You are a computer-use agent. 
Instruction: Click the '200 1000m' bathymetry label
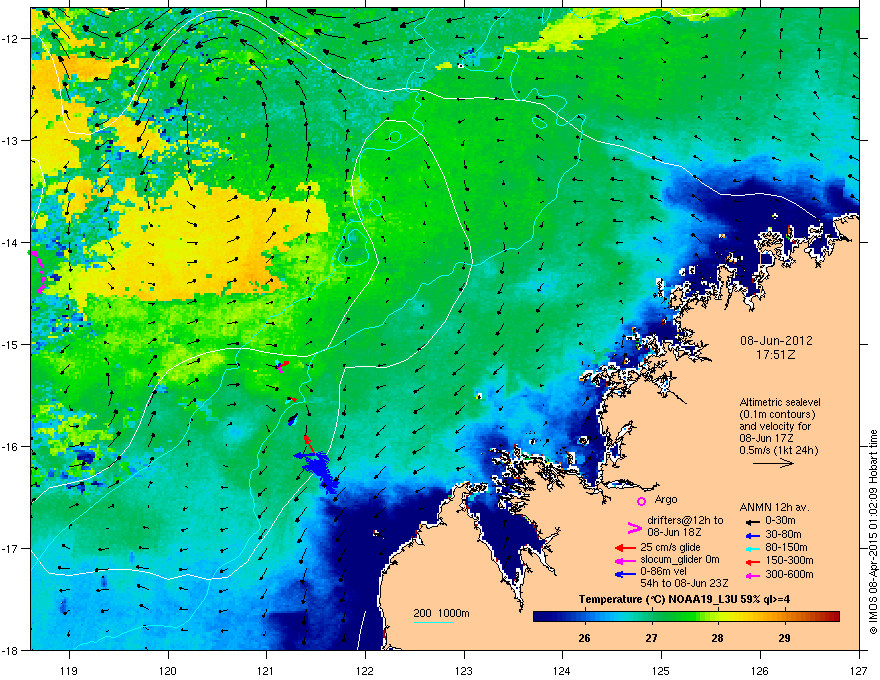[x=441, y=613]
